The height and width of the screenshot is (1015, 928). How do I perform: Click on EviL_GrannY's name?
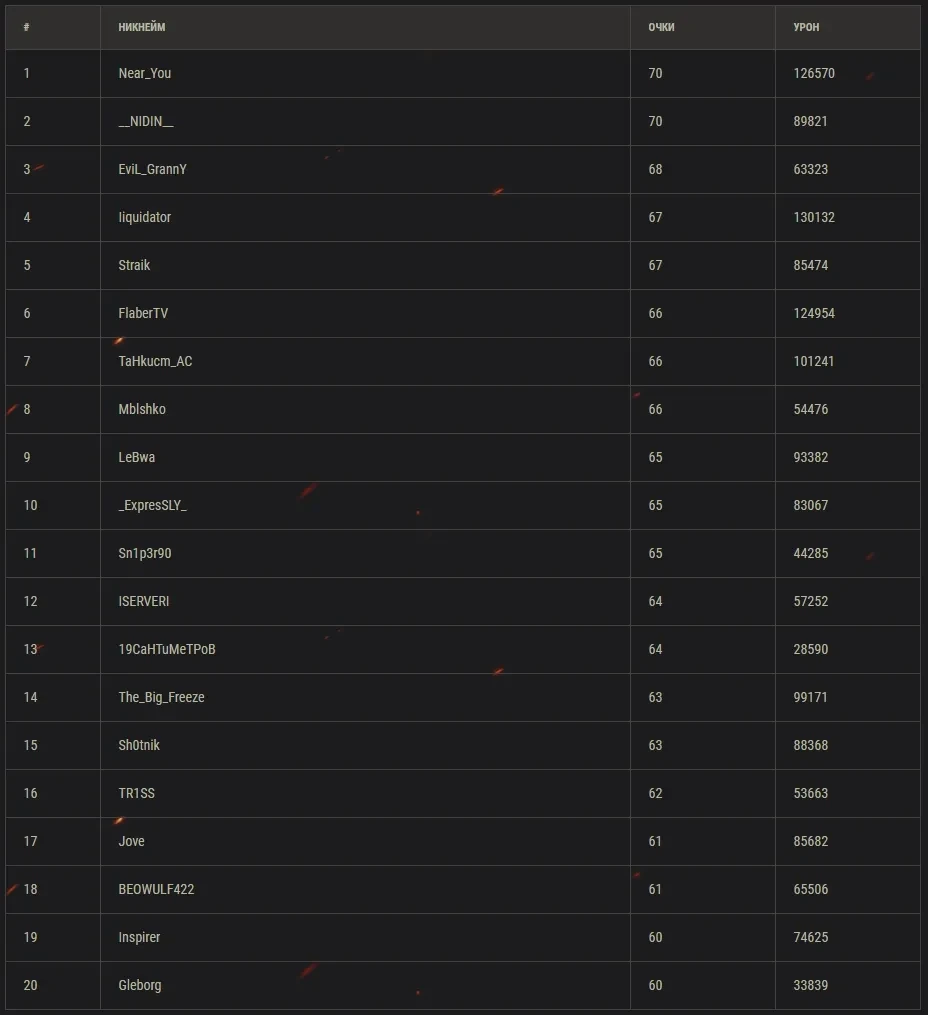pos(152,169)
